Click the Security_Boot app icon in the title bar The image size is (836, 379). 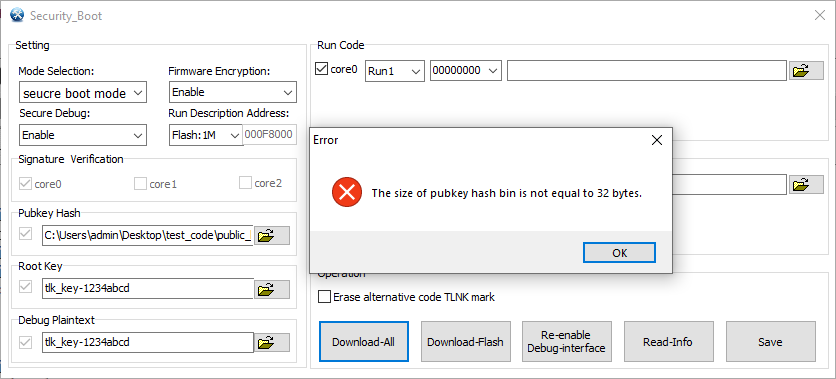(x=18, y=15)
